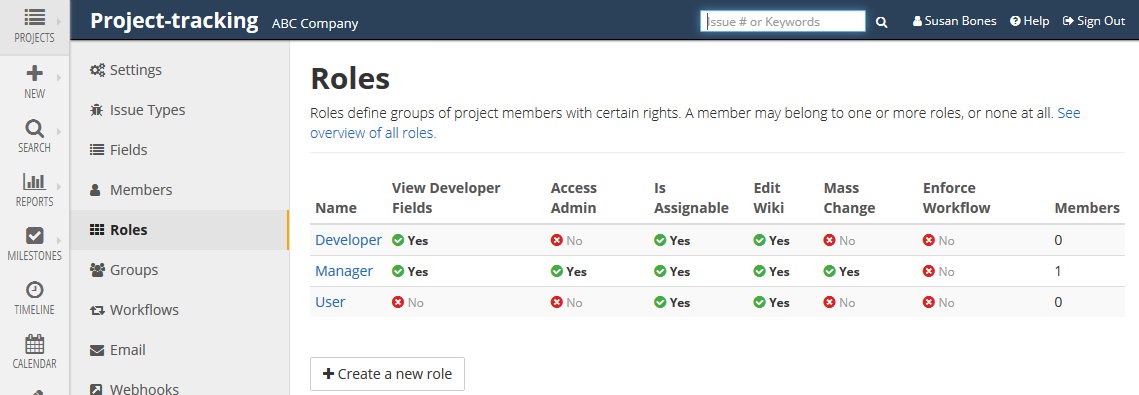Click the Members person icon
This screenshot has height=395, width=1139.
[95, 190]
